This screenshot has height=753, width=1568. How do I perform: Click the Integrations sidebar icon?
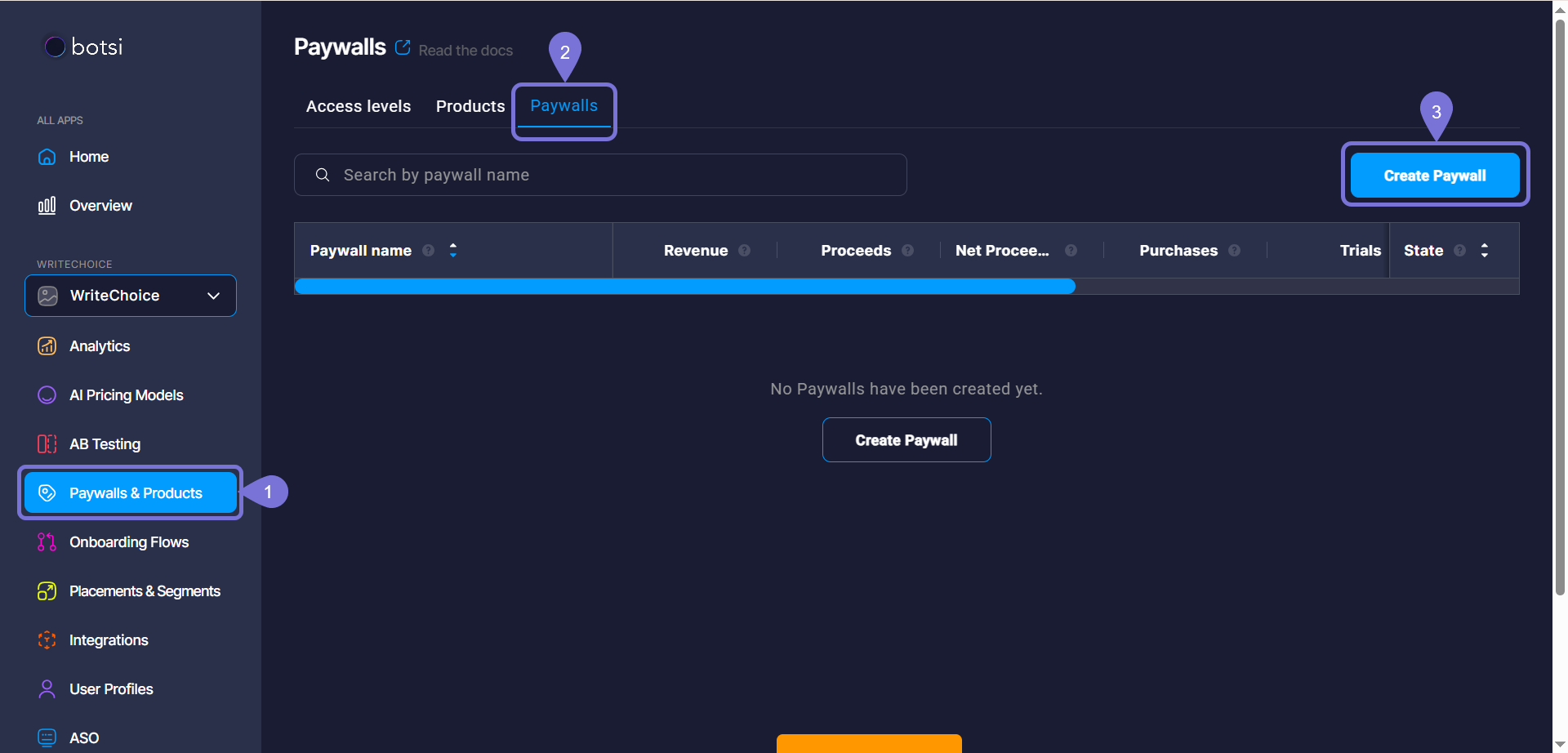click(x=47, y=640)
